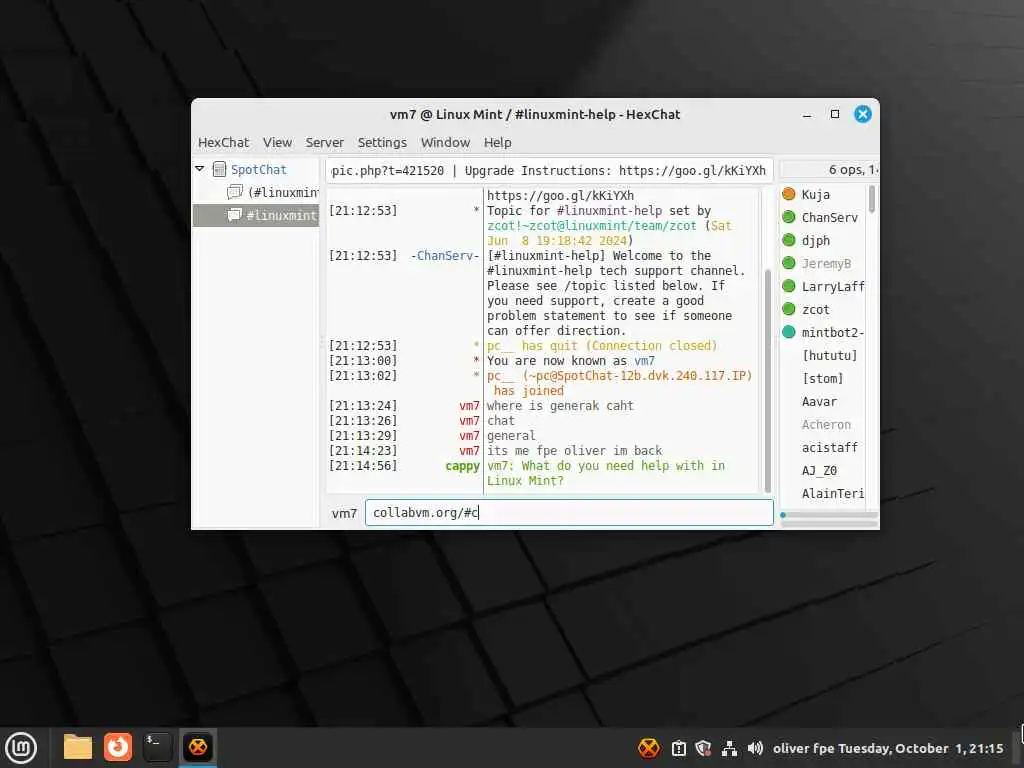Screen dimensions: 1024x768
Task: Click djph's green op icon
Action: [789, 240]
